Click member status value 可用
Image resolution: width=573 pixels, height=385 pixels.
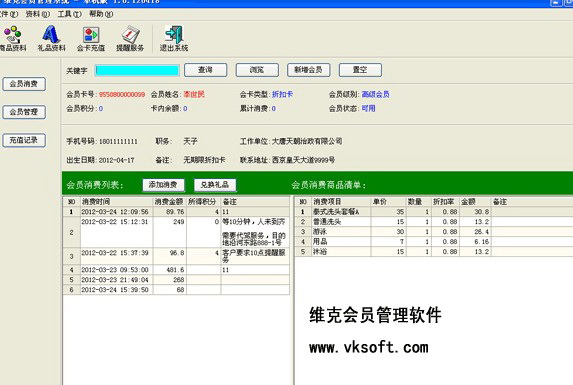pyautogui.click(x=368, y=108)
